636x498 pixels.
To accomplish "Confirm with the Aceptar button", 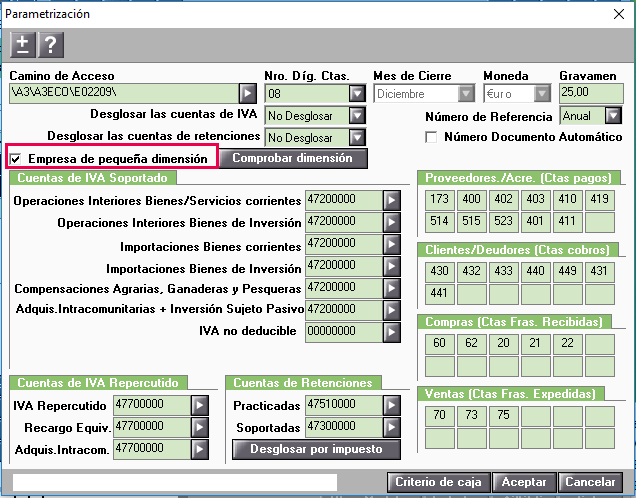I will point(524,482).
